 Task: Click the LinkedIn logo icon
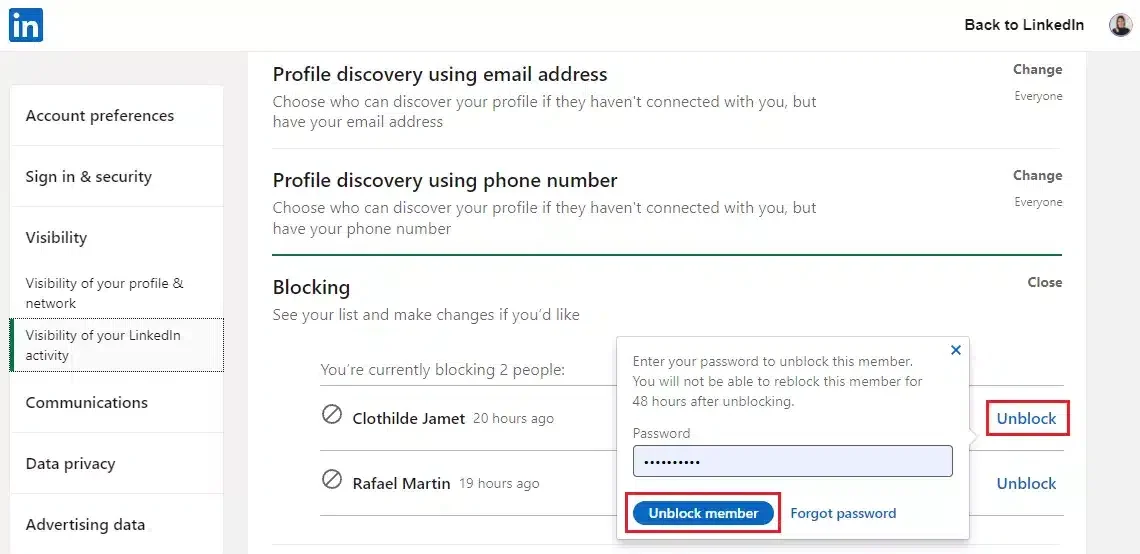click(x=25, y=25)
